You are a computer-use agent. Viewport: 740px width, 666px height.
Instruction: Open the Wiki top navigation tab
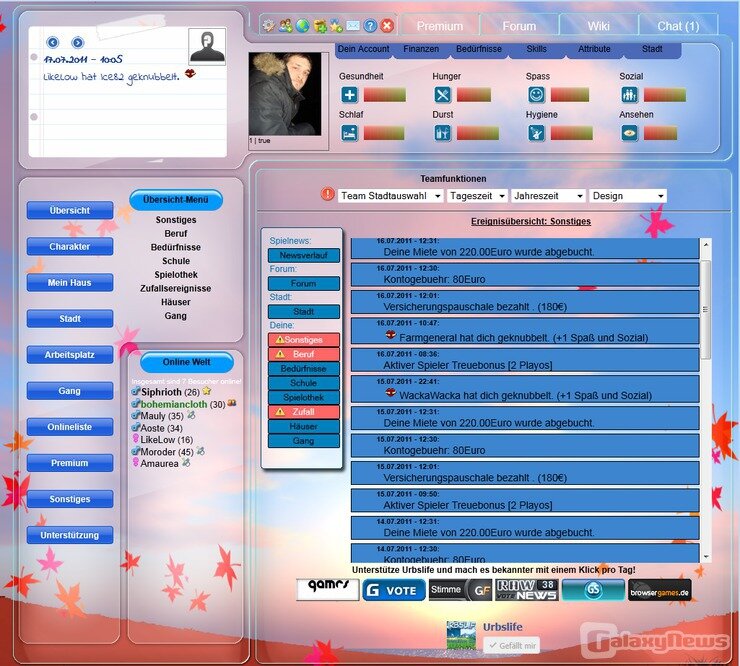pyautogui.click(x=598, y=26)
